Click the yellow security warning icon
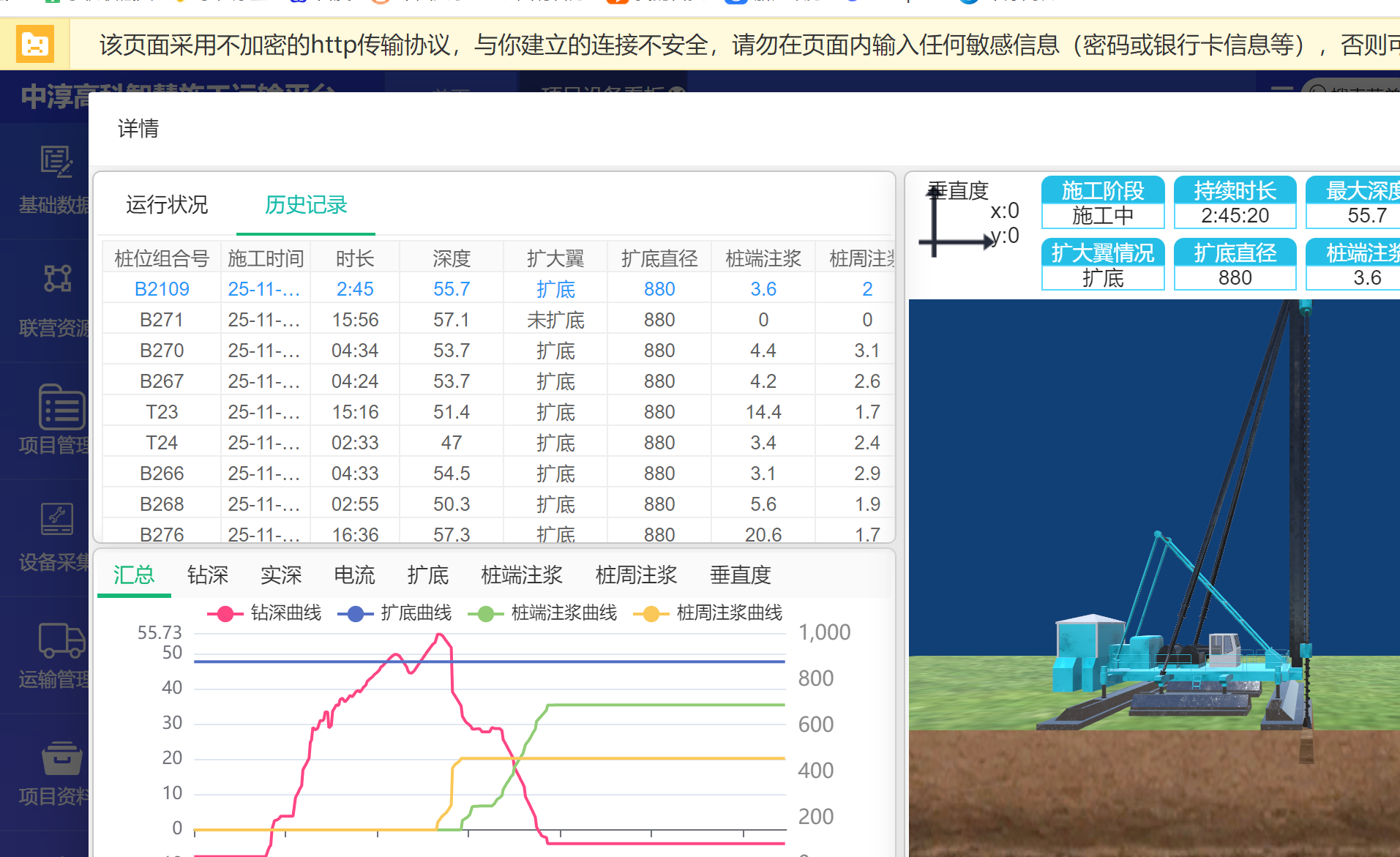The height and width of the screenshot is (857, 1400). 34,45
